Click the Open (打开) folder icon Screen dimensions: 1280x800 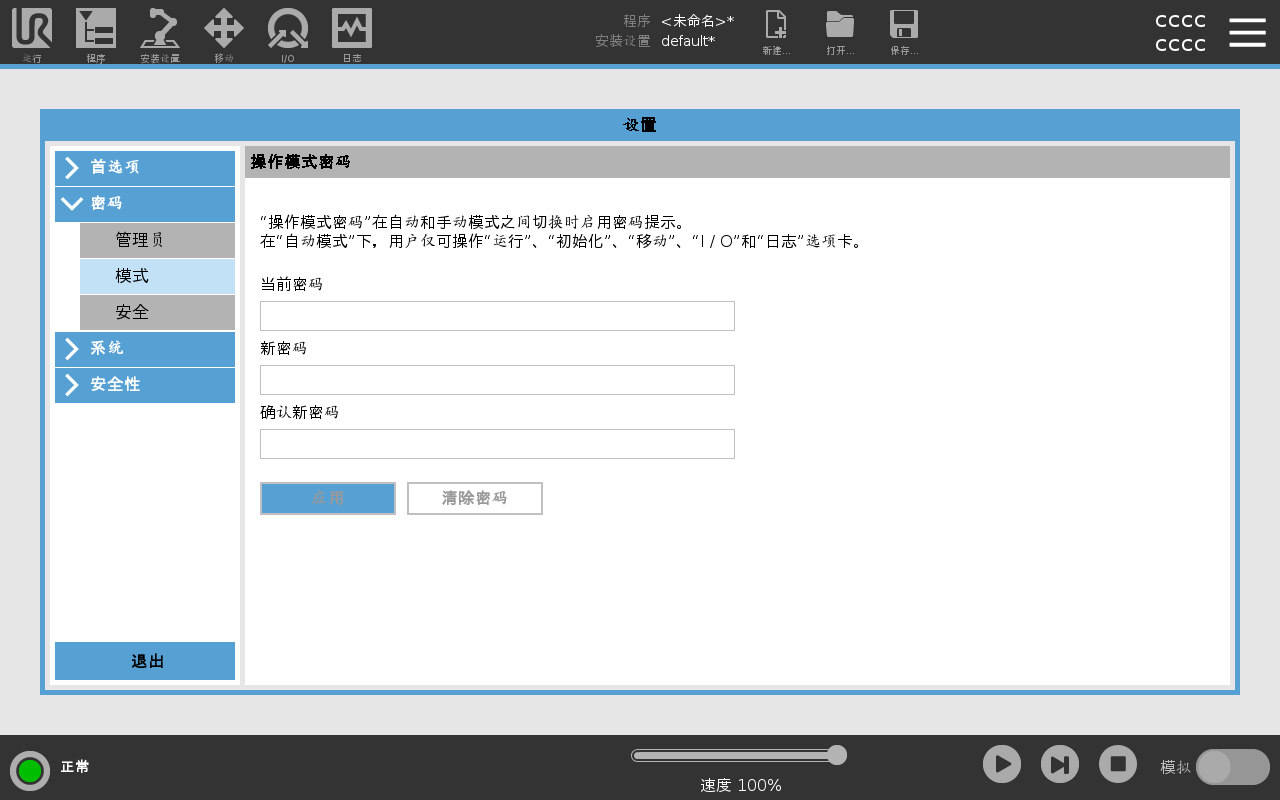[x=840, y=27]
